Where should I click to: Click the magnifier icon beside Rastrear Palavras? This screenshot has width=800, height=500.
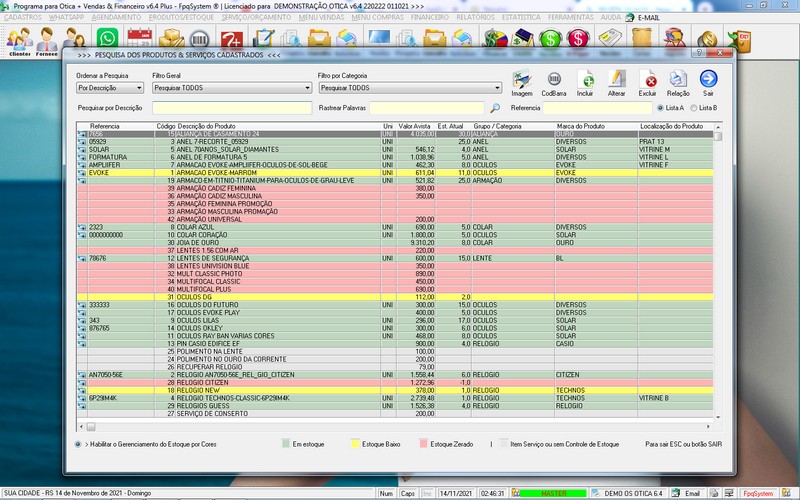pos(495,107)
